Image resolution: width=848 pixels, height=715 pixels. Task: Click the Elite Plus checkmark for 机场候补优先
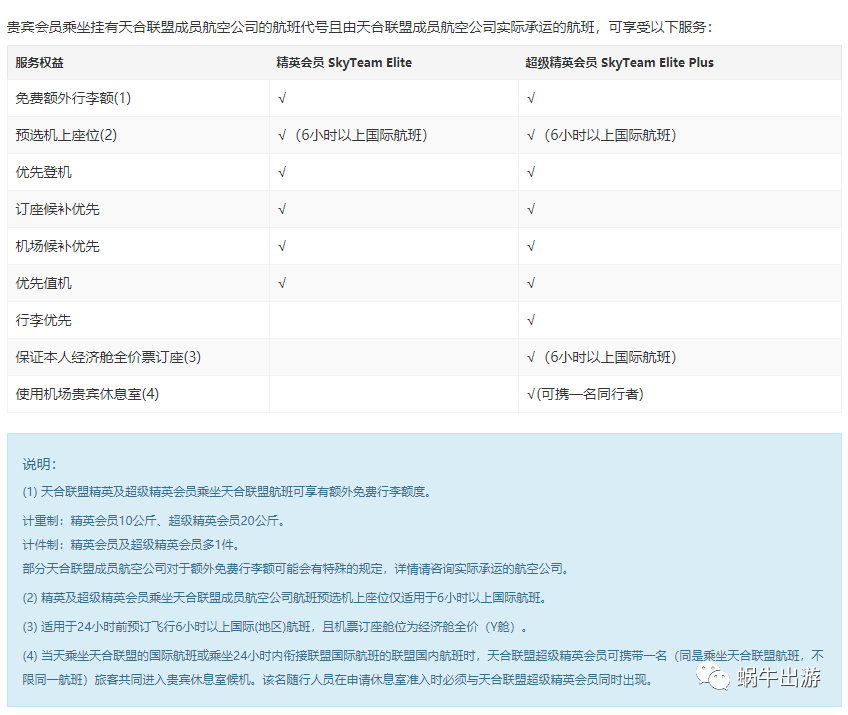click(531, 246)
